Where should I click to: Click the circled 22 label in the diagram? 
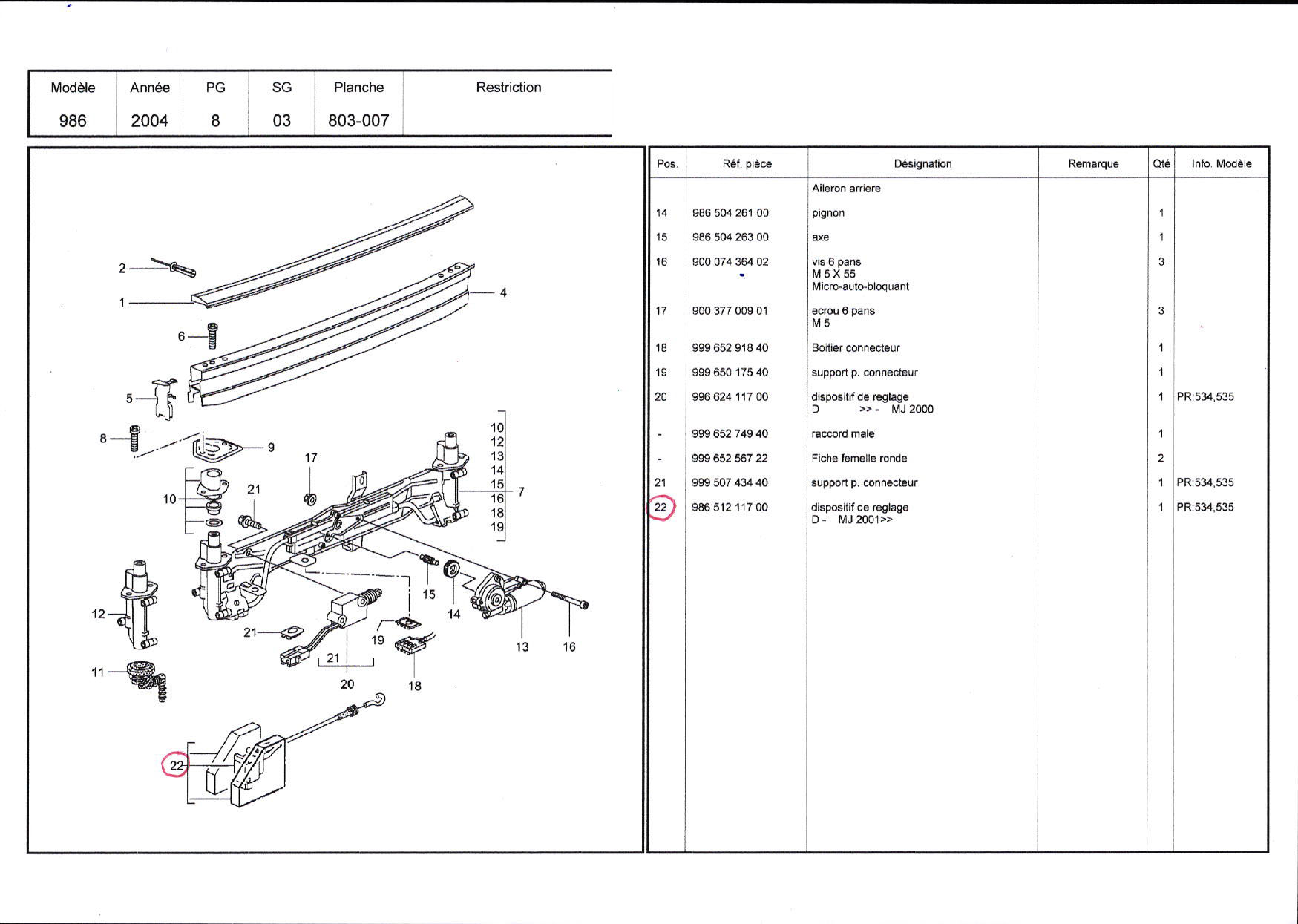pos(176,765)
